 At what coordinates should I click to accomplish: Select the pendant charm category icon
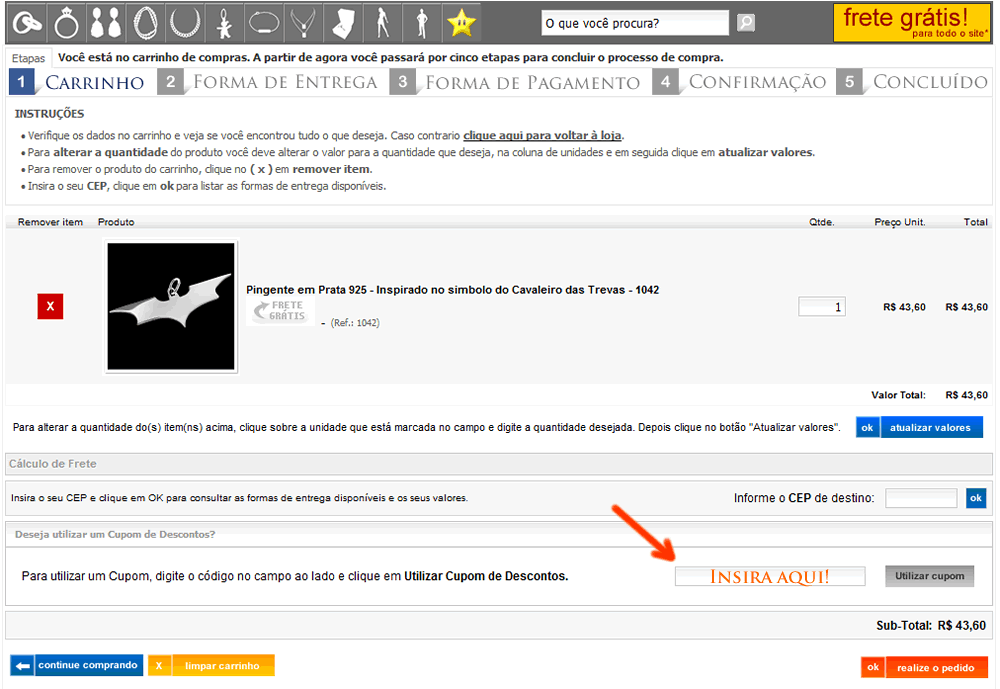coord(225,21)
